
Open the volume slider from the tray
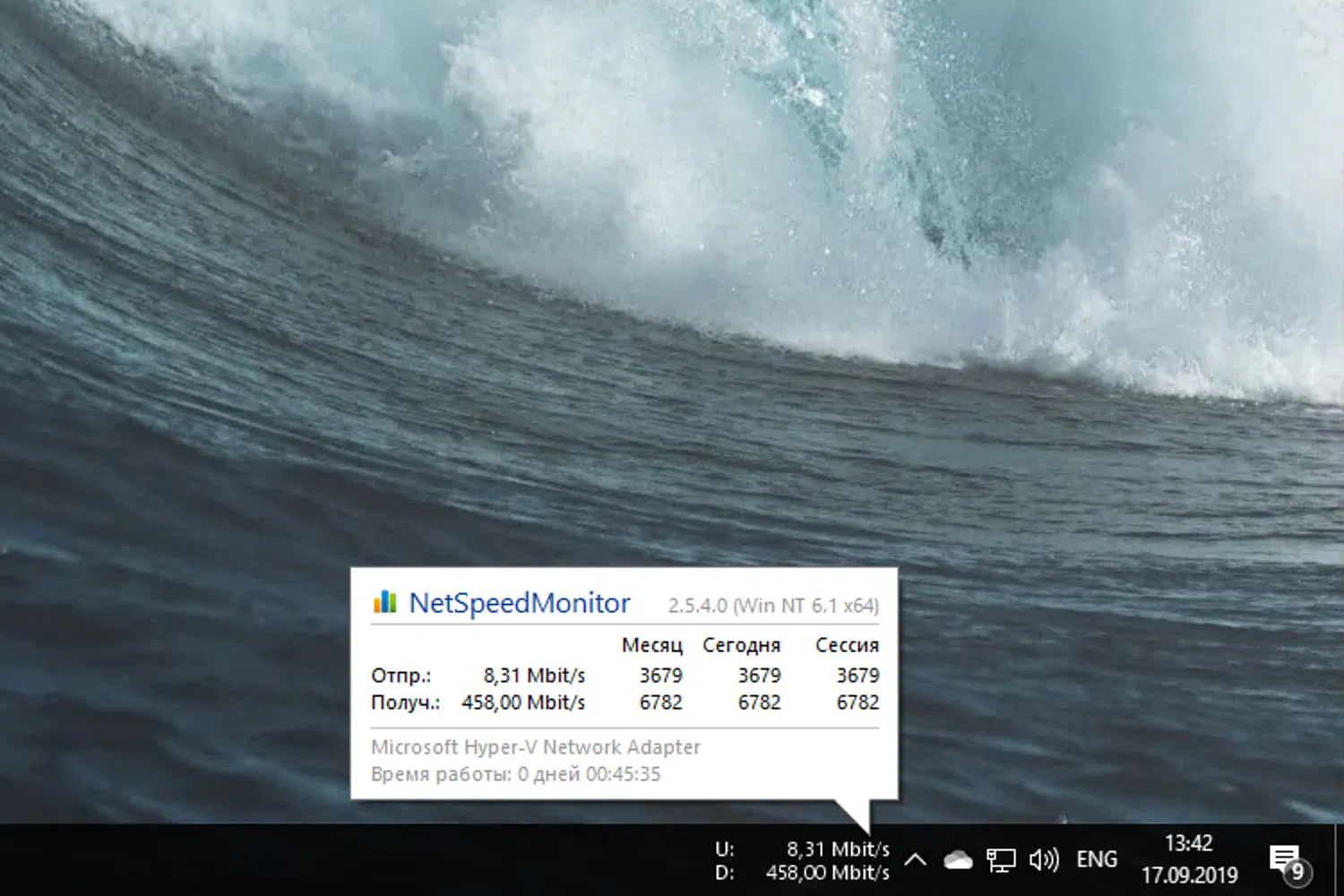tap(1044, 858)
